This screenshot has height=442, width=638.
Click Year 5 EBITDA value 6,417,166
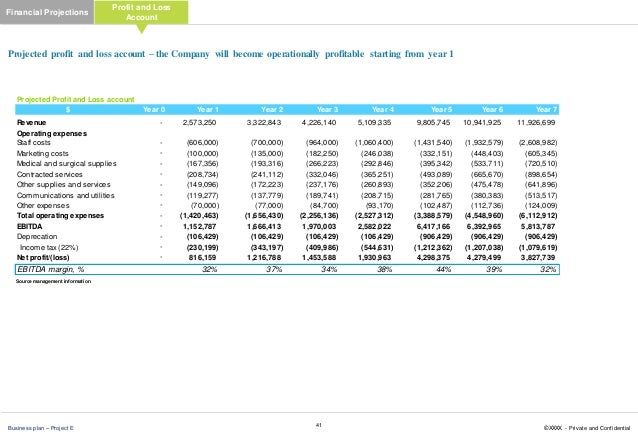coord(433,226)
